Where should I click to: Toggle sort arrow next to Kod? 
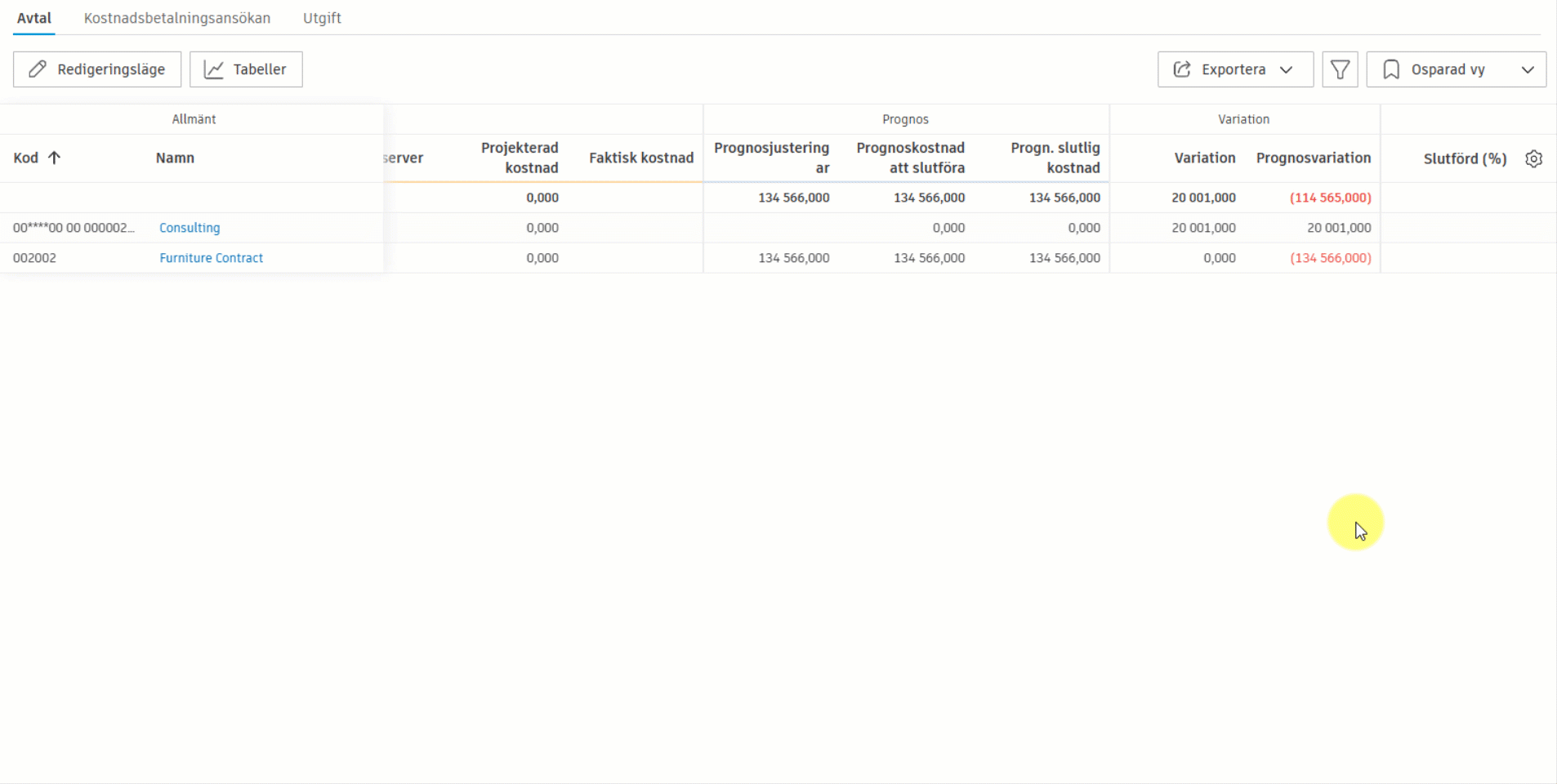coord(55,158)
